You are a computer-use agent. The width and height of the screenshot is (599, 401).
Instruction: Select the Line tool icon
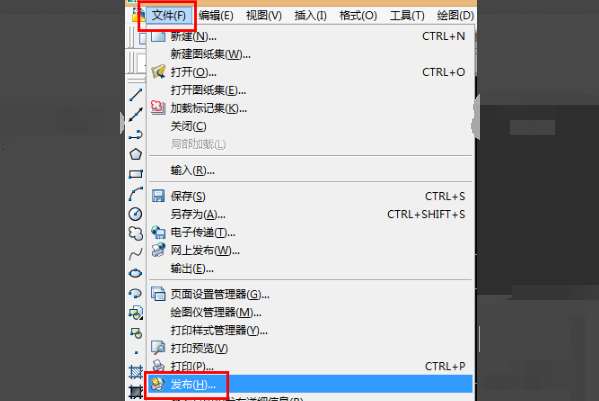click(136, 95)
